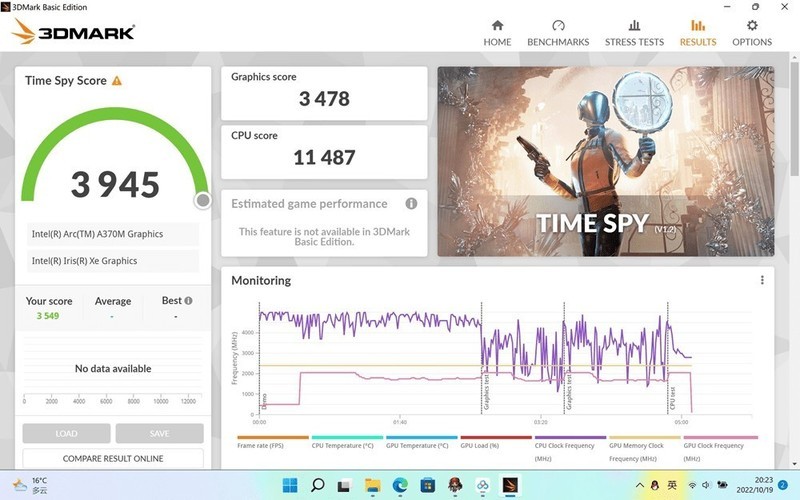Screen dimensions: 800x500
Task: Open the RESULTS tab
Action: pyautogui.click(x=697, y=33)
